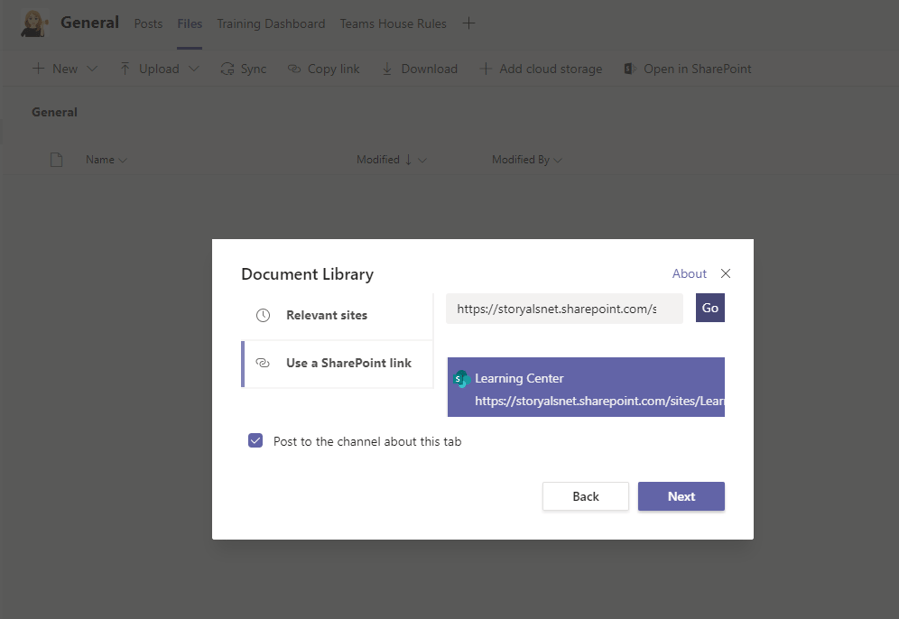Expand the Upload dropdown chevron
This screenshot has height=619, width=899.
tap(194, 69)
